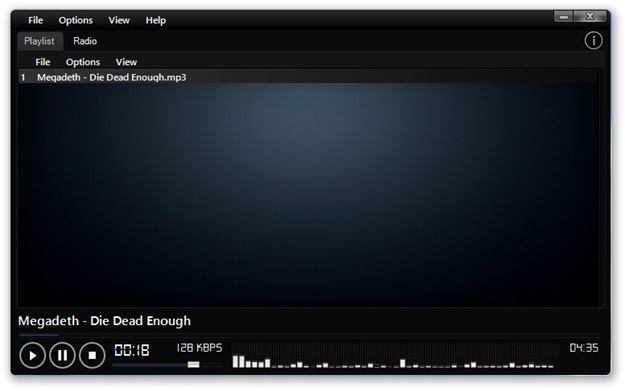625x391 pixels.
Task: Click the volume slider handle
Action: point(193,364)
